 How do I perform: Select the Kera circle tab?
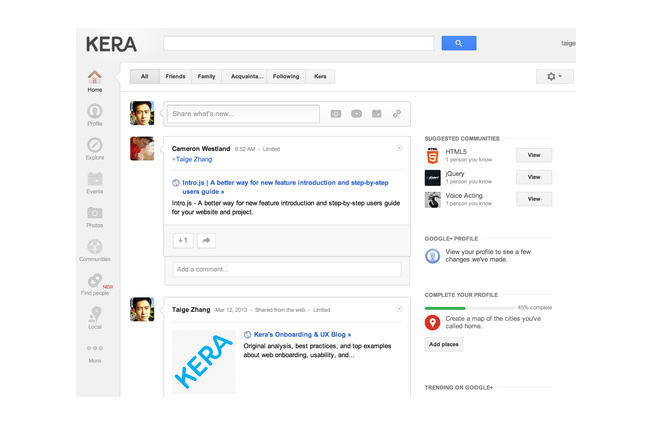pyautogui.click(x=320, y=77)
